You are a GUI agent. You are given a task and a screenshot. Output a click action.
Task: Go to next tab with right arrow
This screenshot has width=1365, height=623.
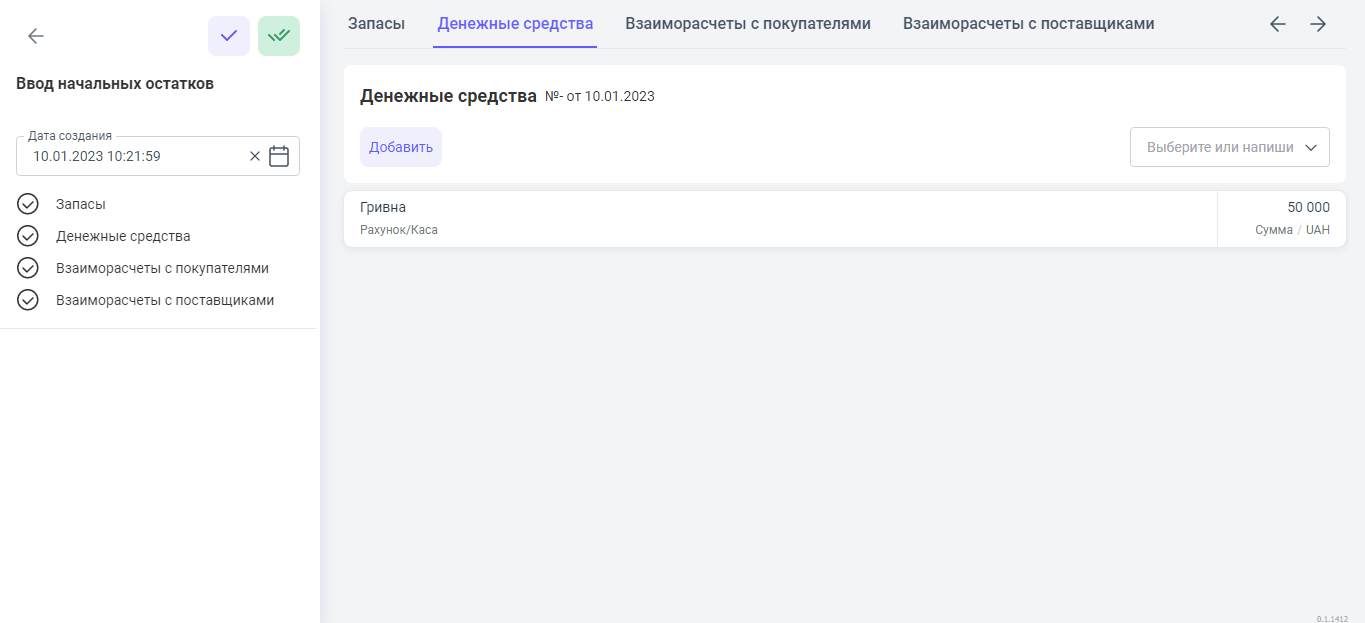(1318, 24)
